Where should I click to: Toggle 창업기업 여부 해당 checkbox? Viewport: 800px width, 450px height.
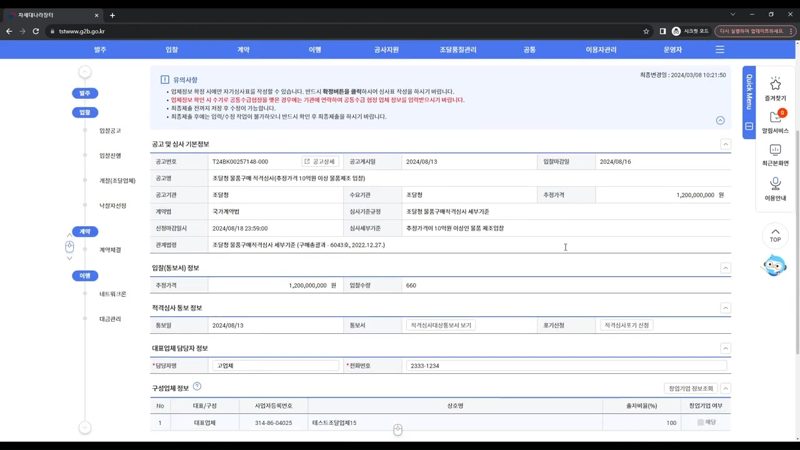pyautogui.click(x=701, y=422)
